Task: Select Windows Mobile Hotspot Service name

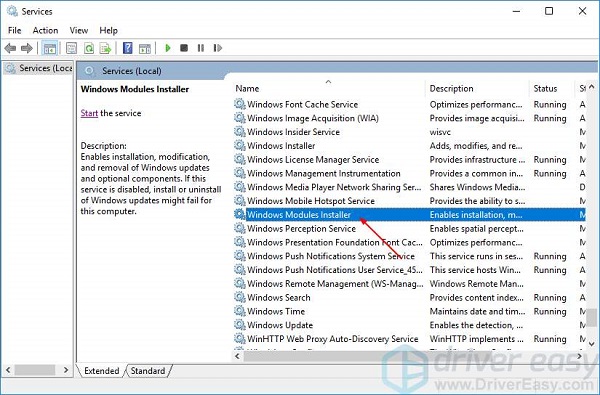Action: pos(311,201)
